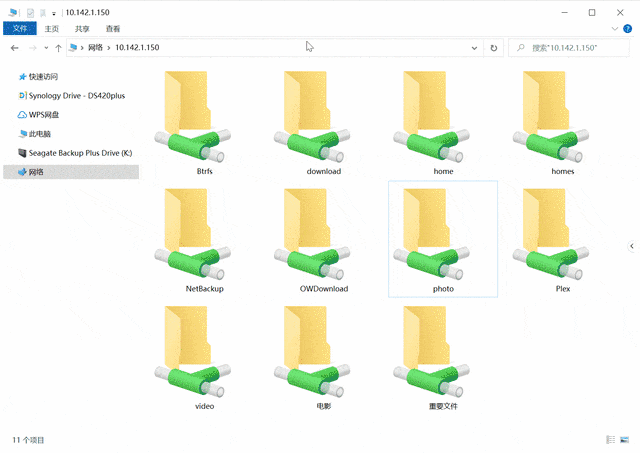Open the download shared folder icon

point(312,117)
